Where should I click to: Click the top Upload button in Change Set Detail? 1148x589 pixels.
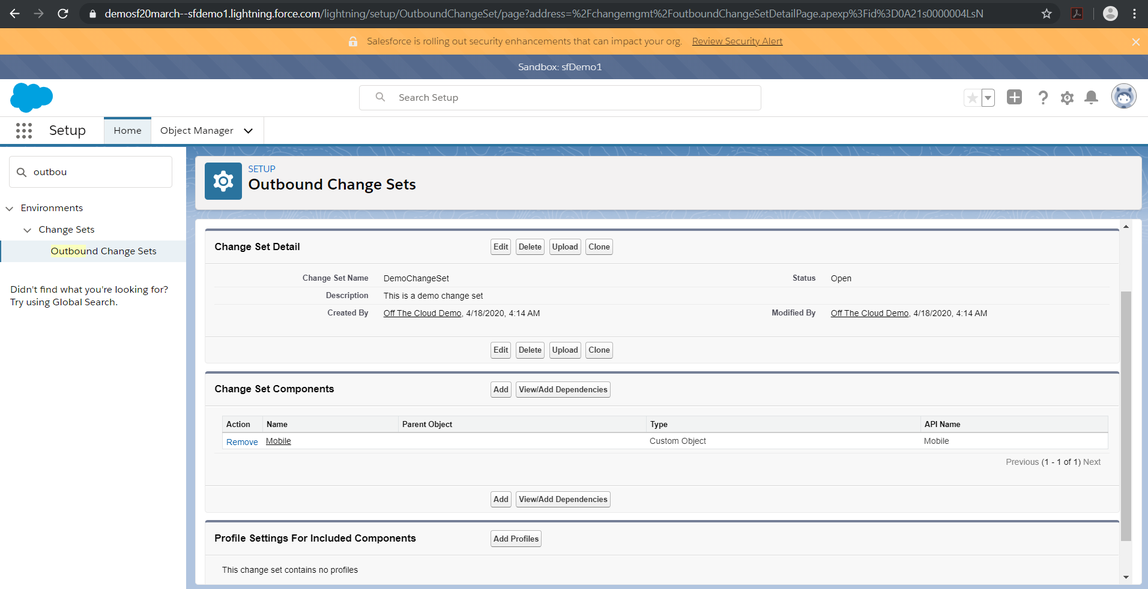pos(565,247)
